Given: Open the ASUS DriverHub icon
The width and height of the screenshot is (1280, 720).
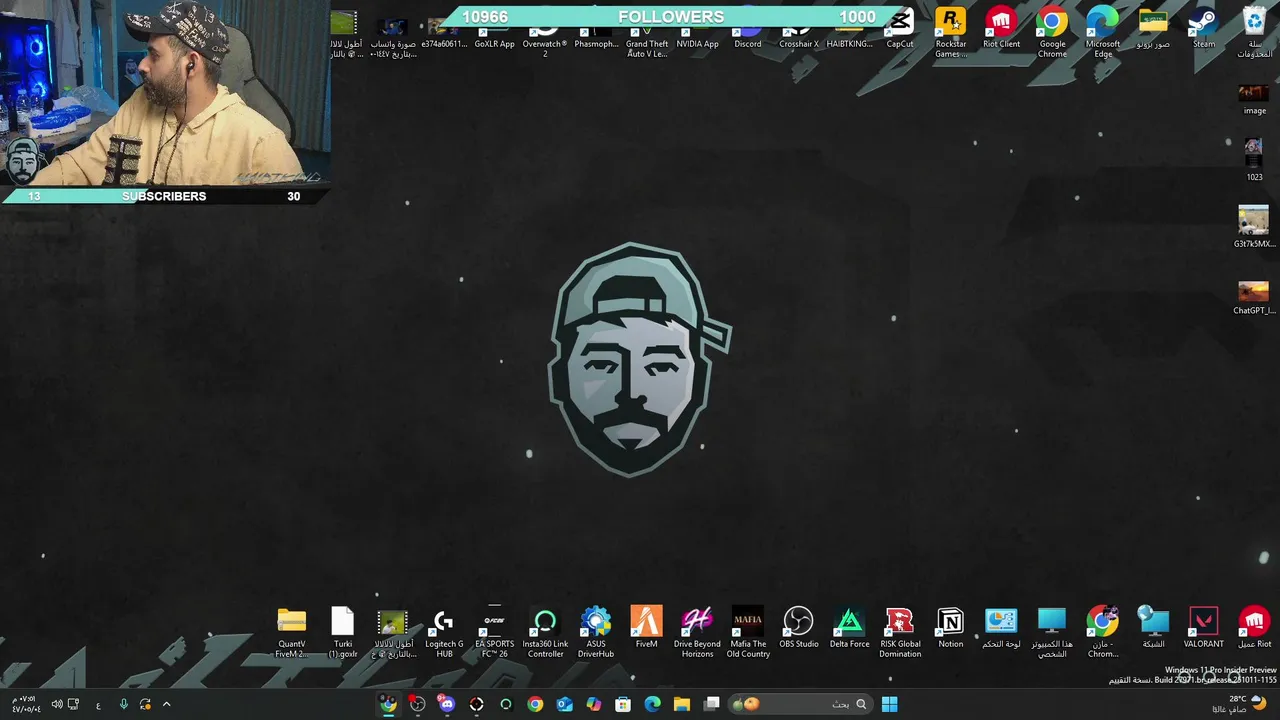Looking at the screenshot, I should pyautogui.click(x=595, y=632).
